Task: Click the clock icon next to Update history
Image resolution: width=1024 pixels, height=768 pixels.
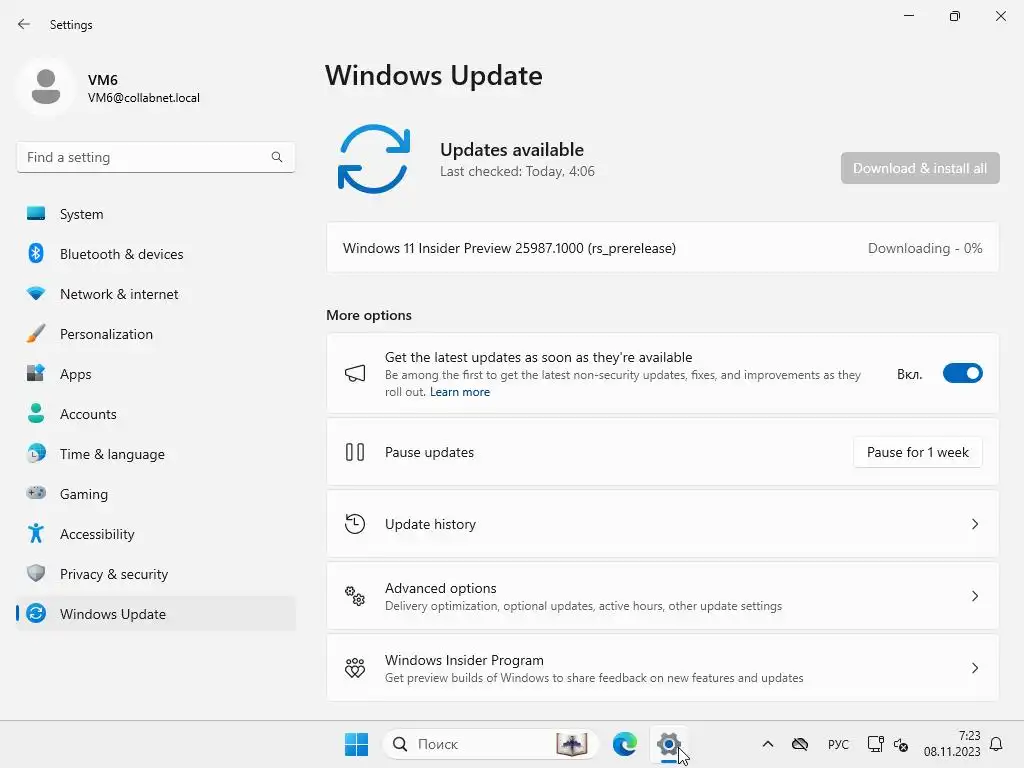Action: [x=355, y=524]
